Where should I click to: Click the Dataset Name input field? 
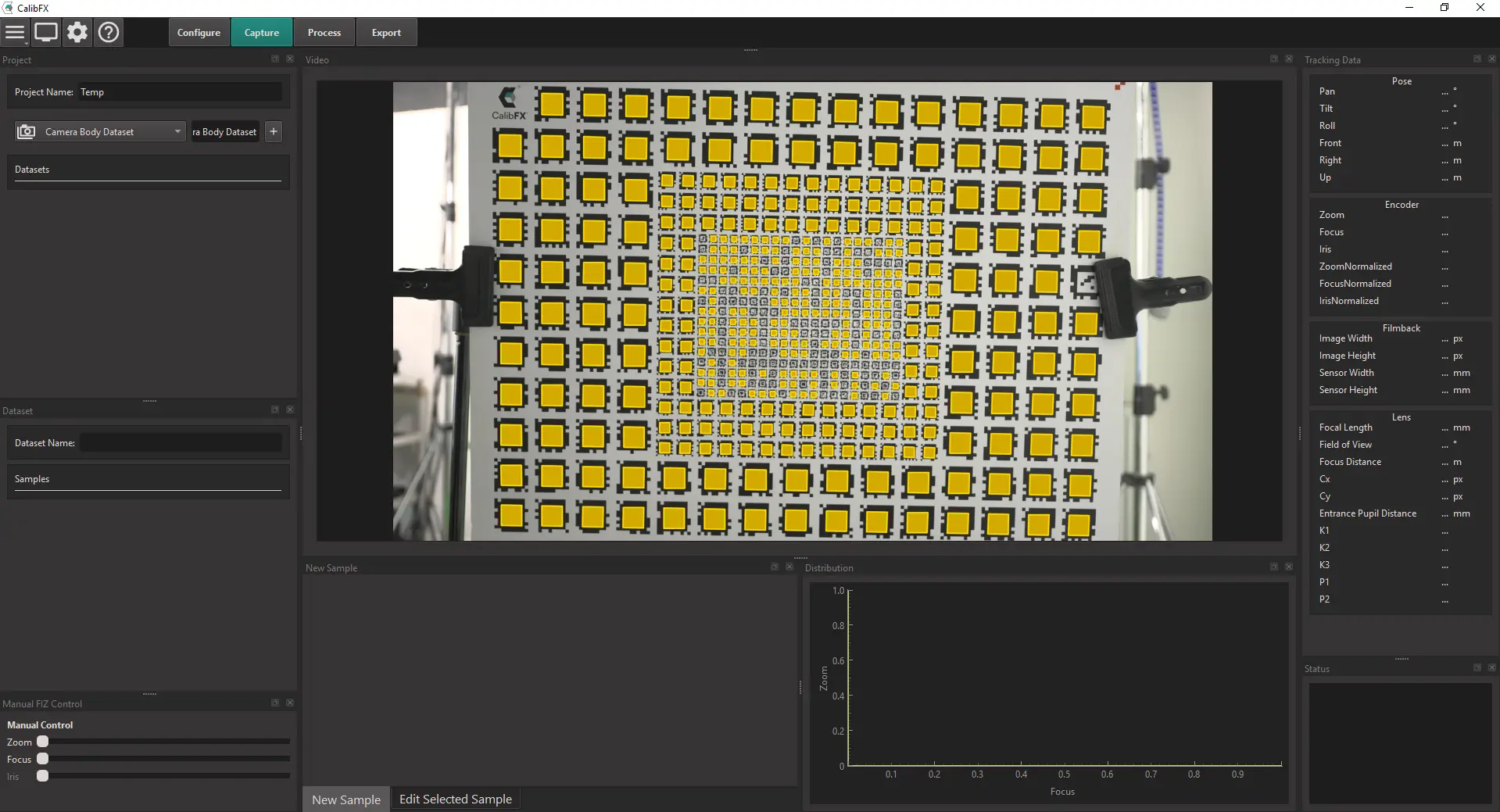[181, 443]
